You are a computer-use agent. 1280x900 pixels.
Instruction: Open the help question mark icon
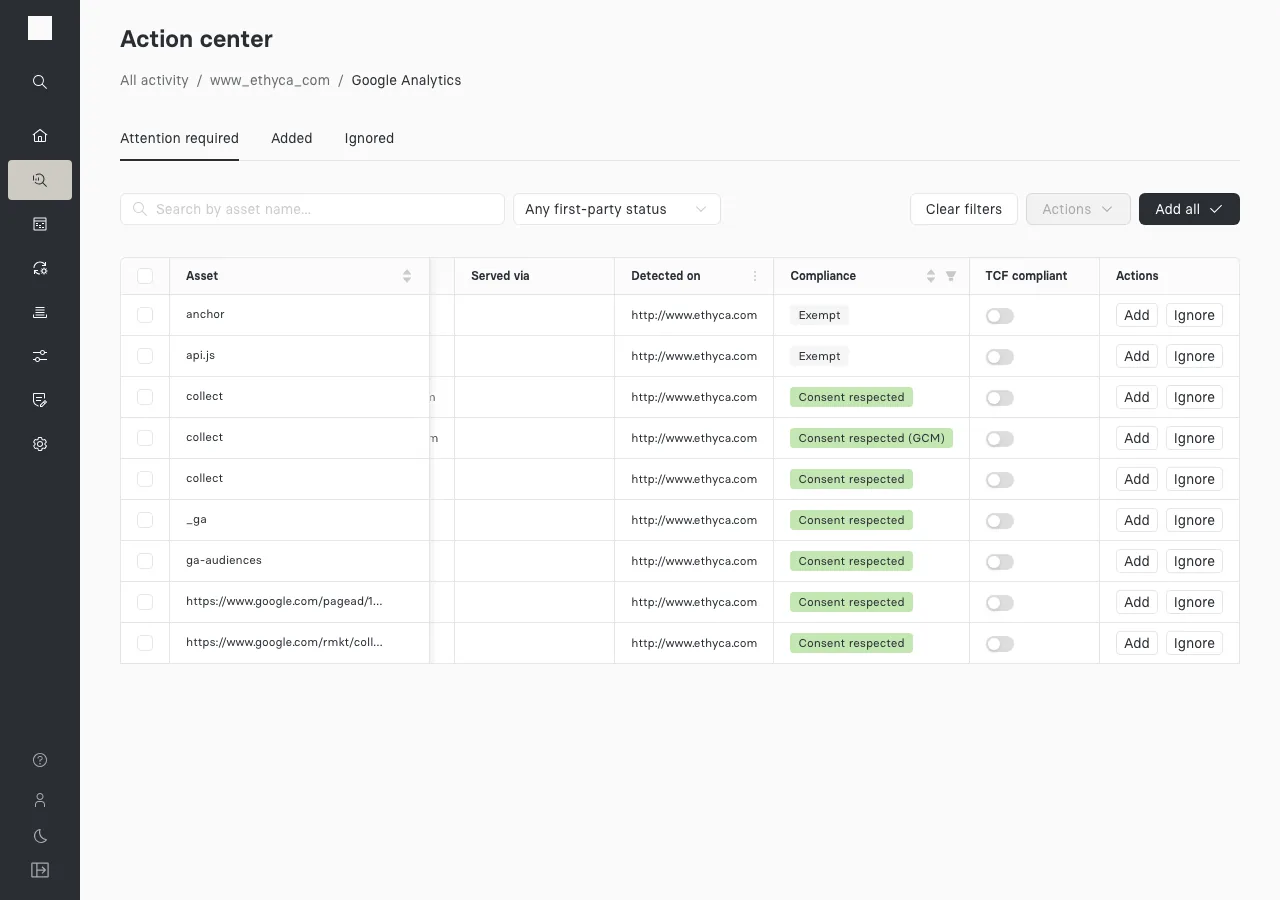pos(40,760)
